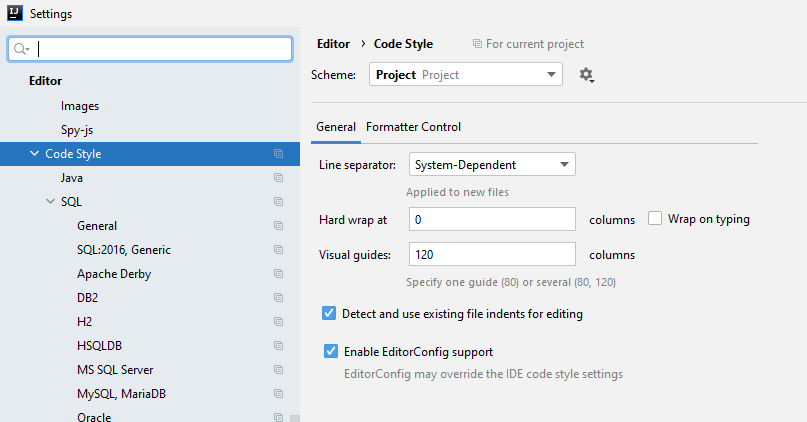Switch to the Formatter Control tab
The width and height of the screenshot is (807, 422).
click(413, 127)
